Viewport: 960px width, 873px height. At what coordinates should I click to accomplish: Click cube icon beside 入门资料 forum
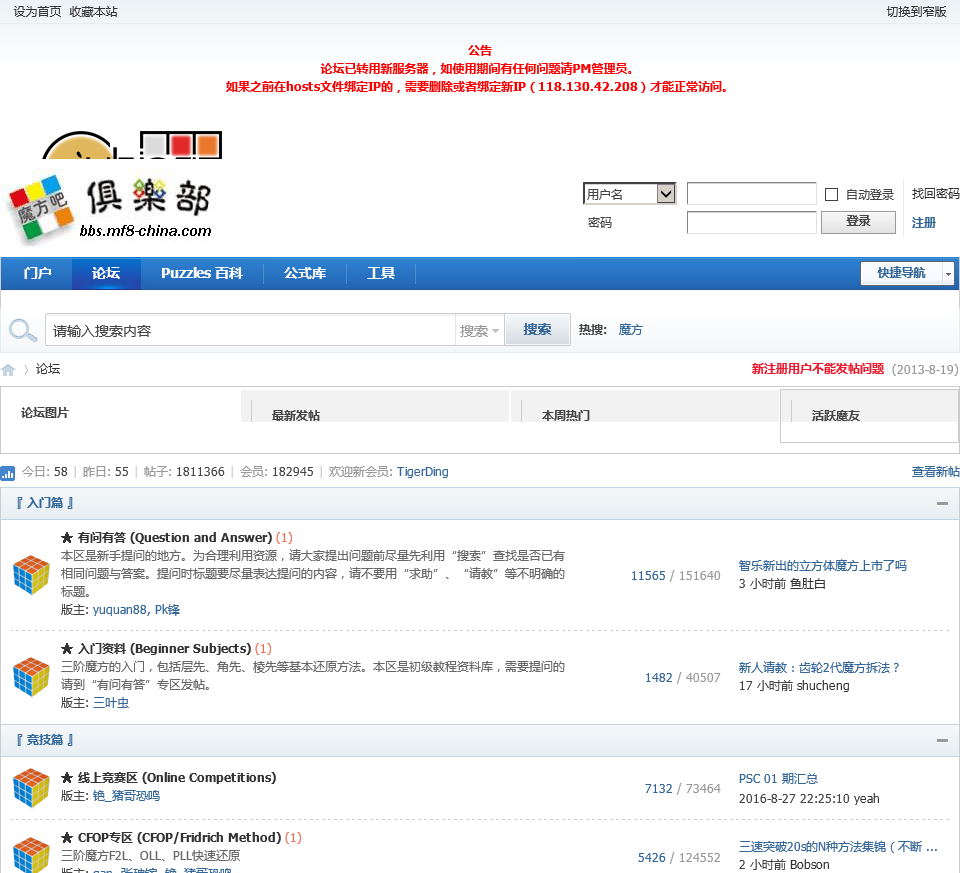point(31,676)
